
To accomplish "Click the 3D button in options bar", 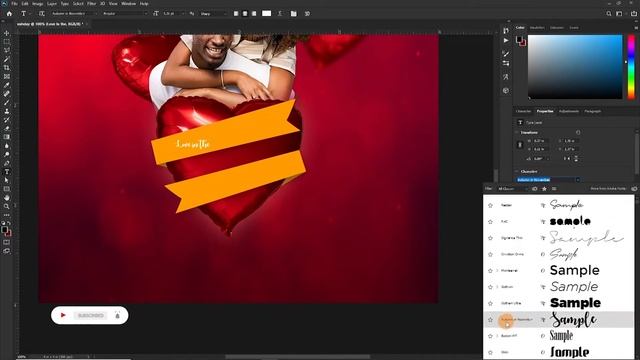I will 307,13.
